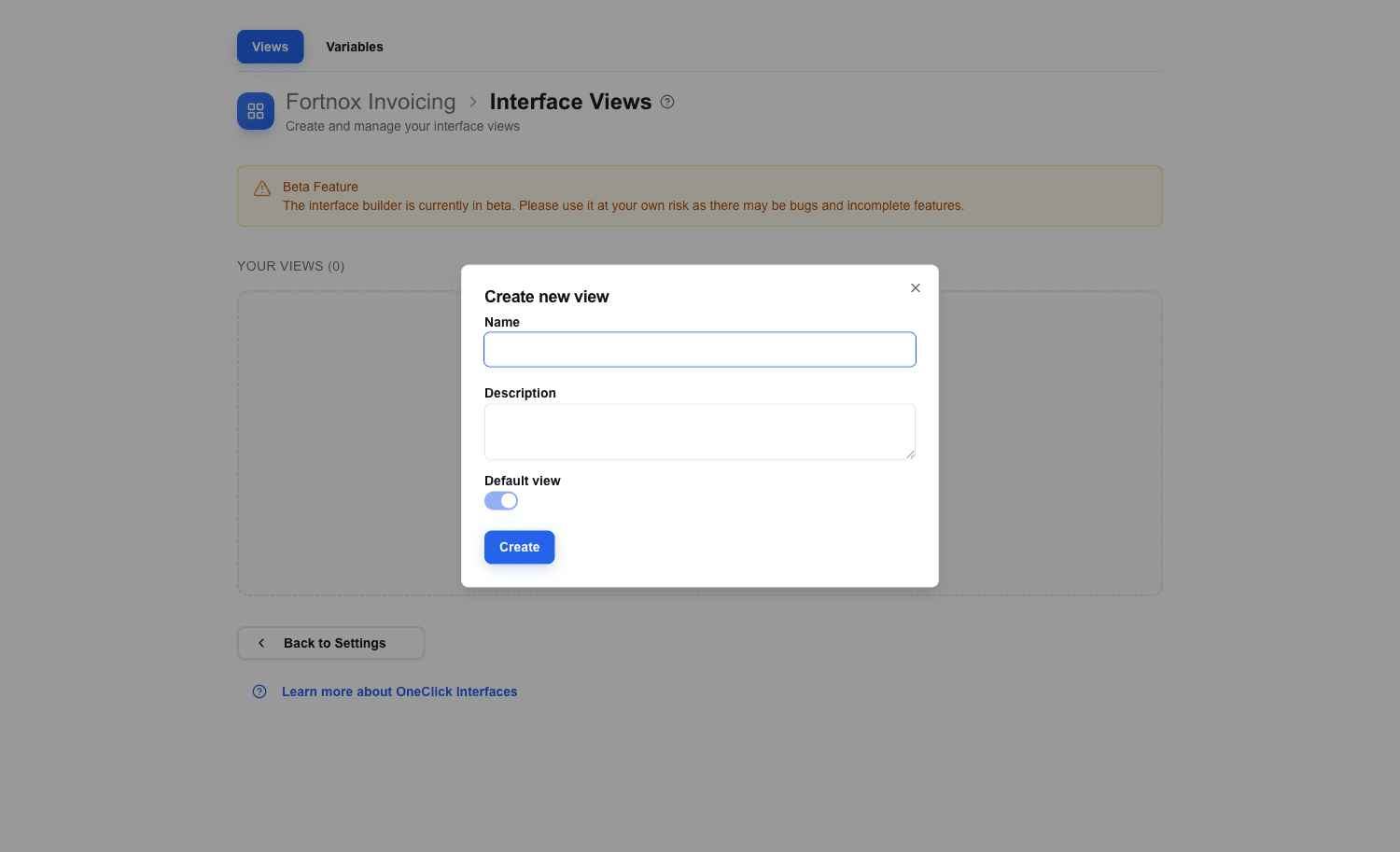
Task: Open the Variables tab
Action: click(x=355, y=47)
